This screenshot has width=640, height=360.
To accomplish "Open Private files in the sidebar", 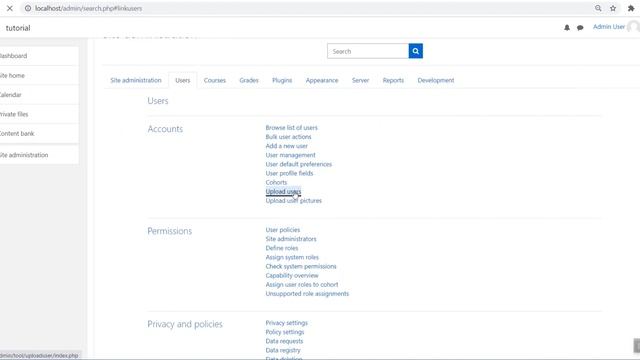I will click(x=39, y=114).
